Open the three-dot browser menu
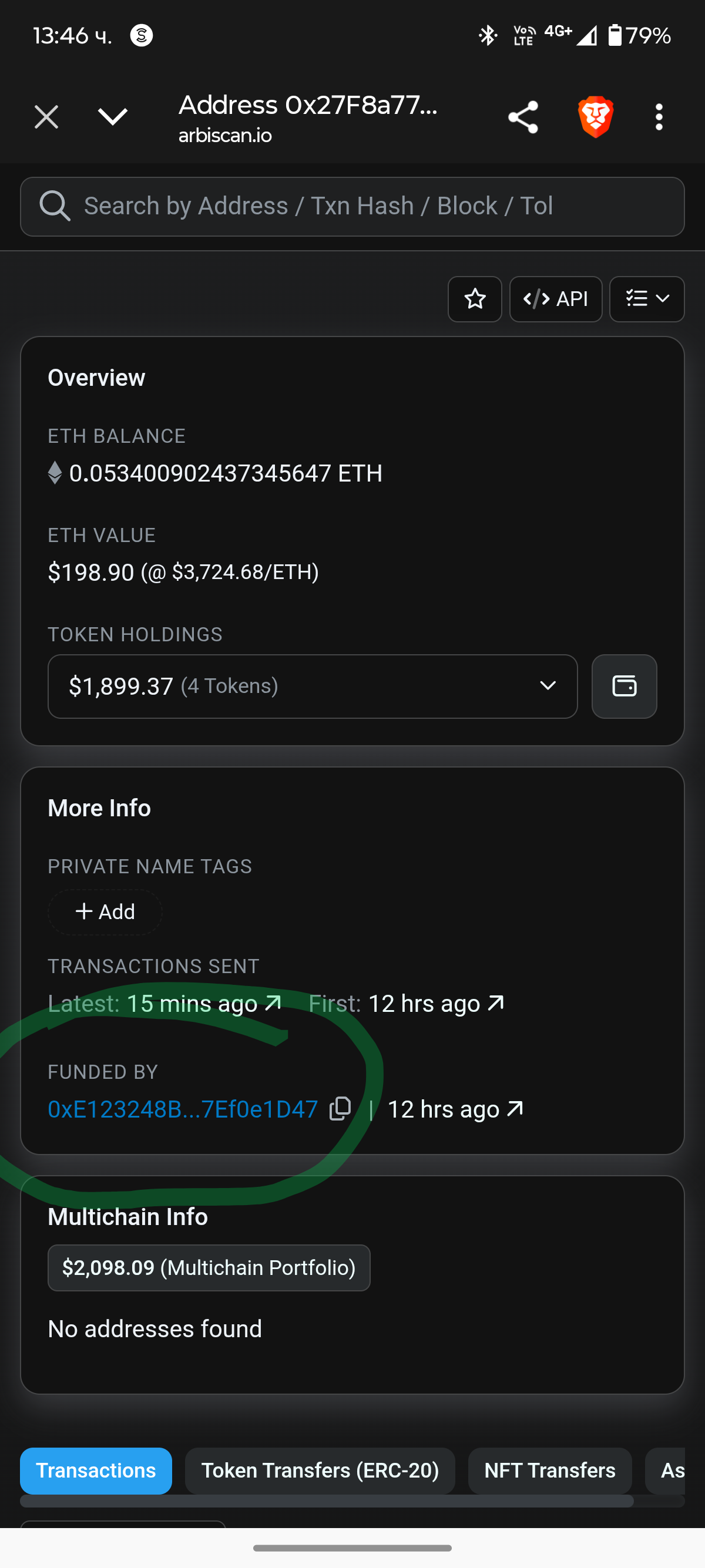The image size is (705, 1568). tap(659, 117)
